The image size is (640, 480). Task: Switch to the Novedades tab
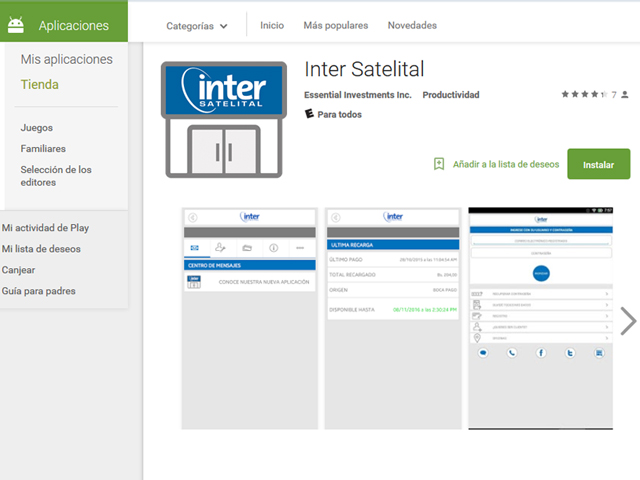pos(412,25)
